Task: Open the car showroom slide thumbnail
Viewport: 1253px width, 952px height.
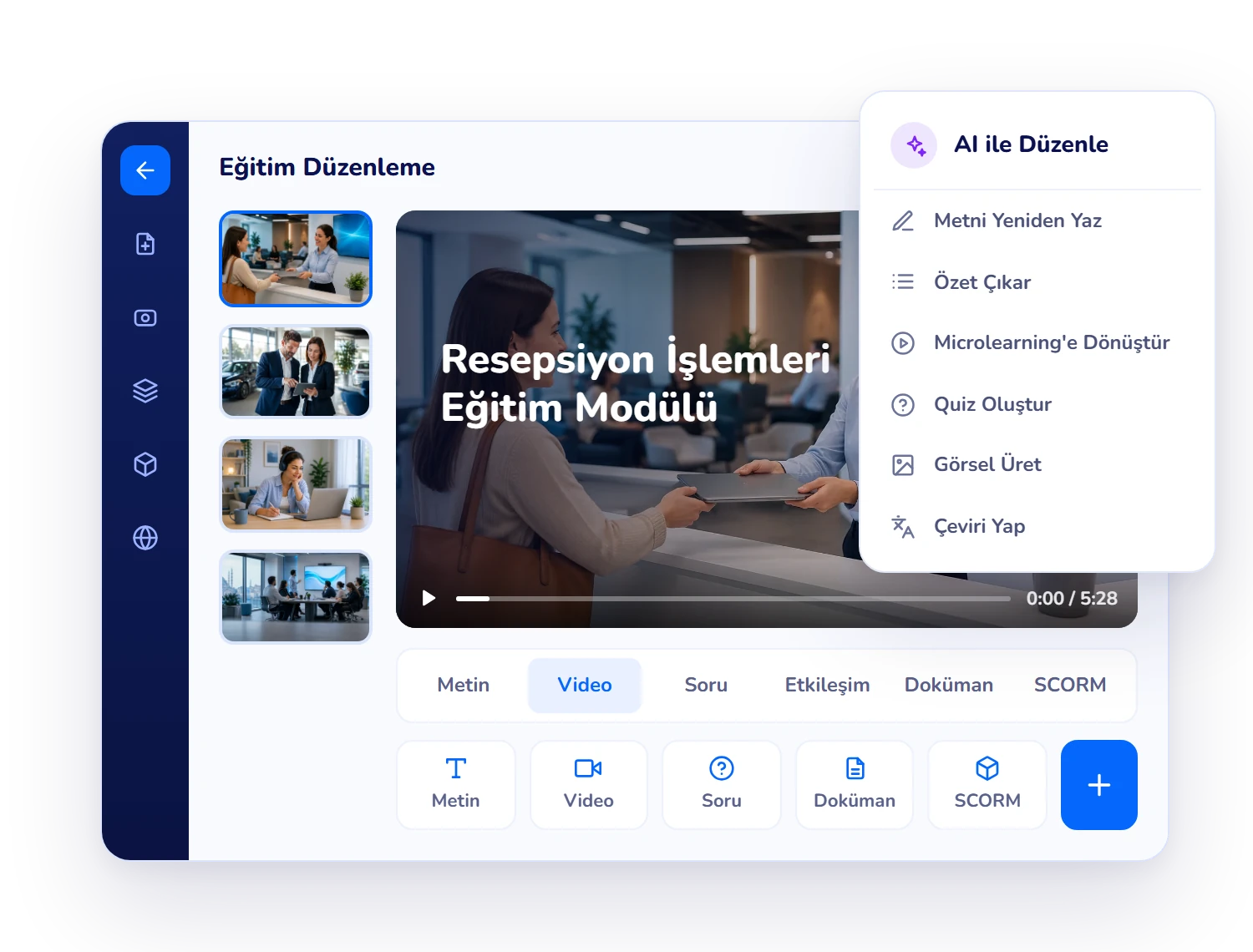Action: (x=296, y=372)
